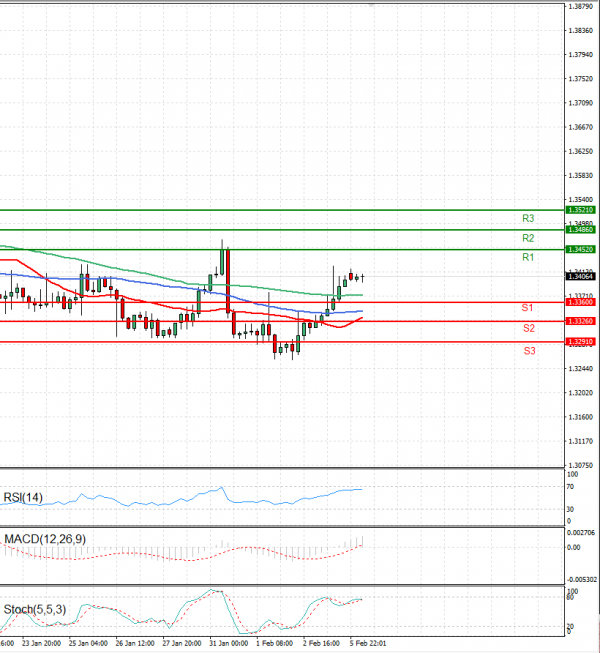Click the 5 Feb 22:01 time label

[368, 643]
